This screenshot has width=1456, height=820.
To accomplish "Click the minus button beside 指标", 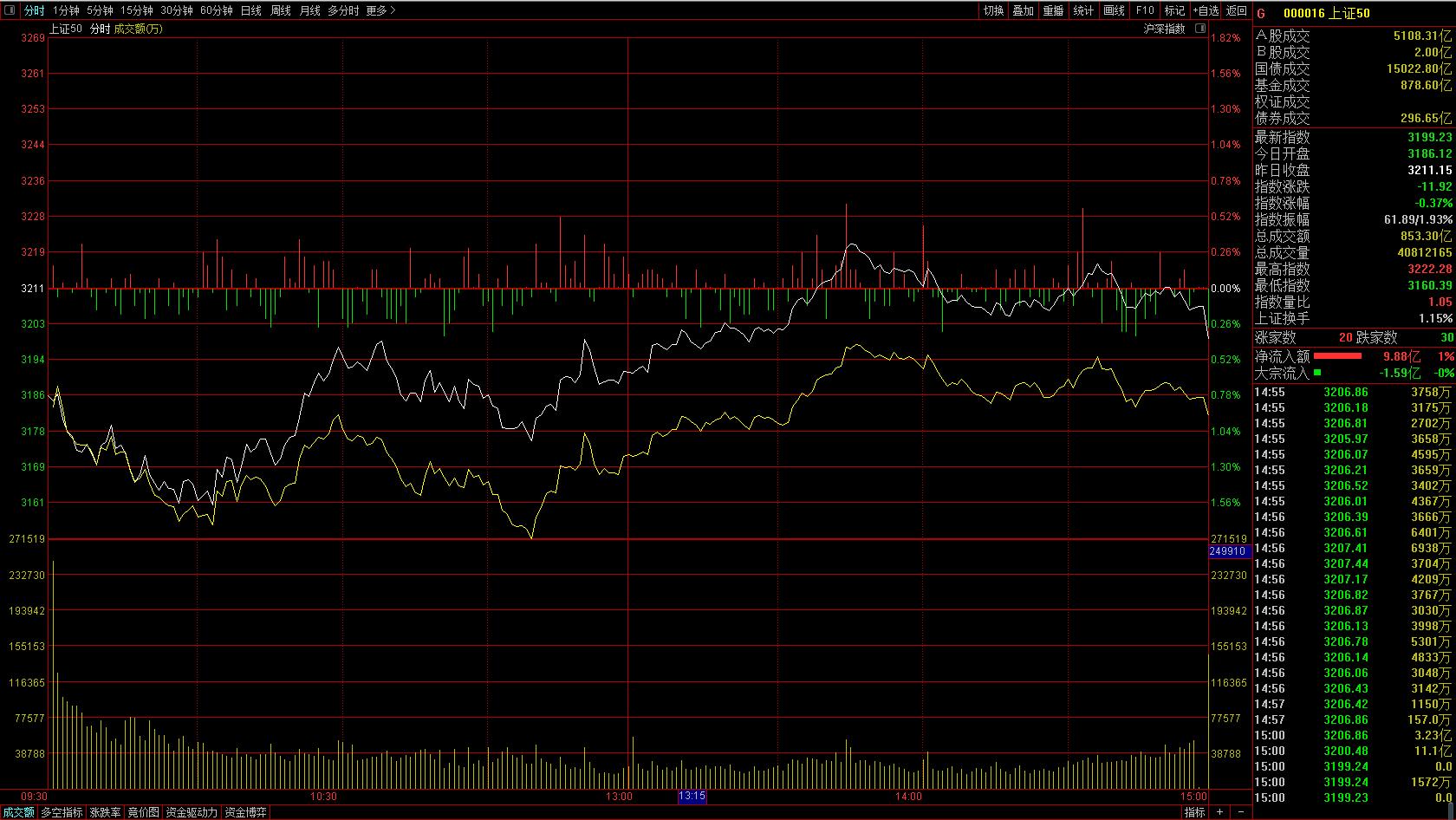I will (x=1241, y=812).
